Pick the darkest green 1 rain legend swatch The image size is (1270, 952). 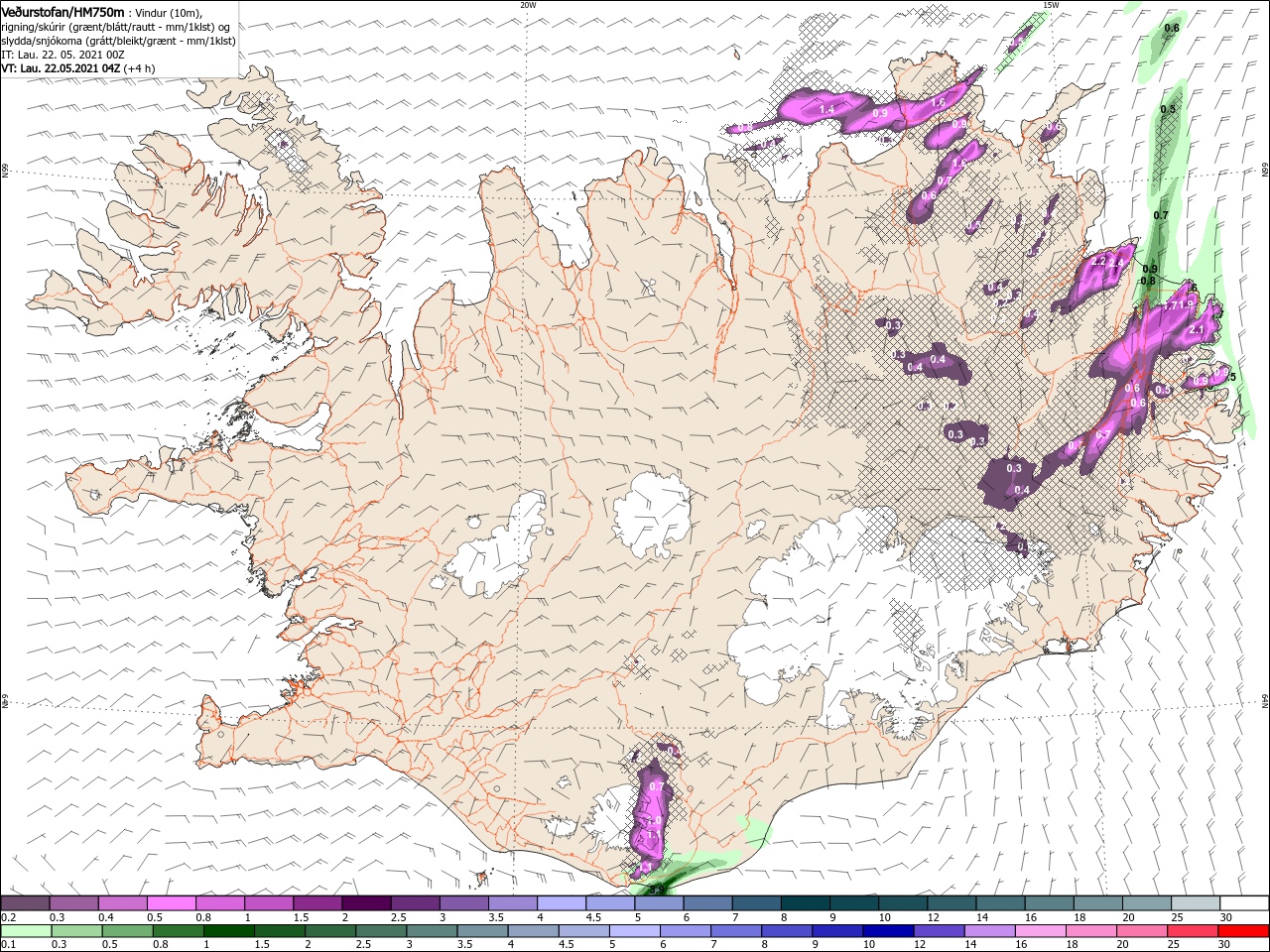click(228, 931)
